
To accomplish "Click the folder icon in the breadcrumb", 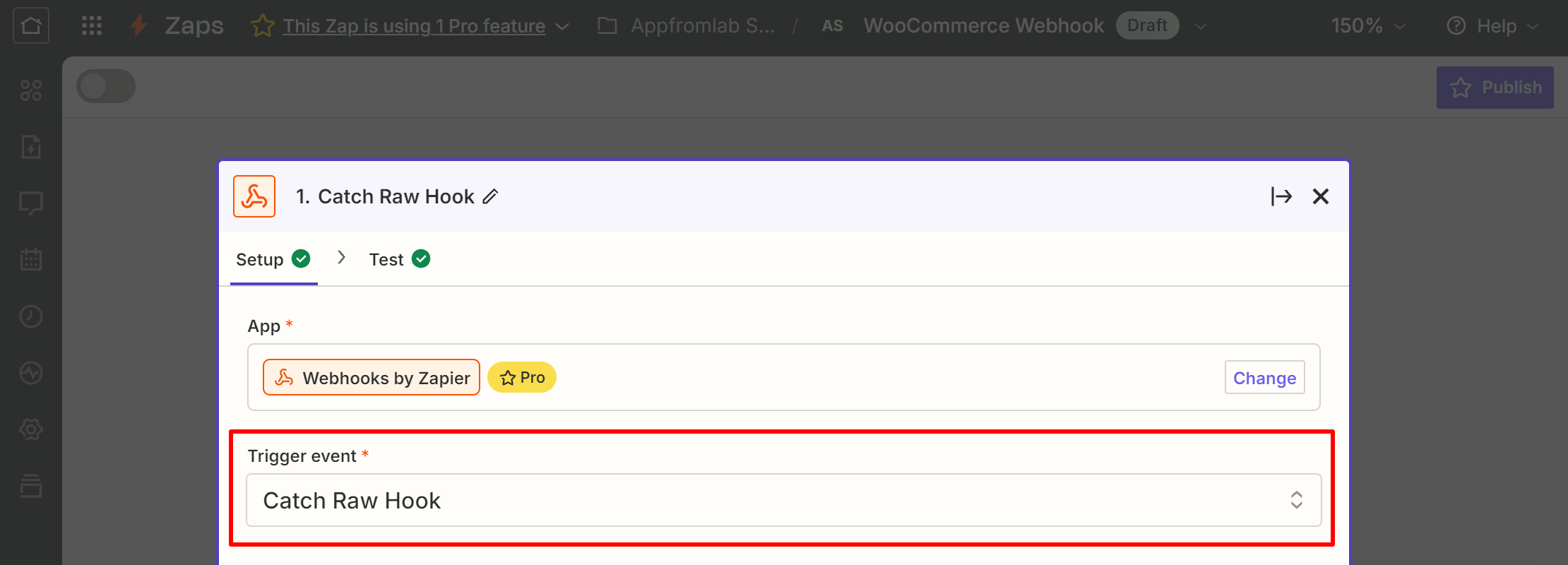I will coord(607,26).
